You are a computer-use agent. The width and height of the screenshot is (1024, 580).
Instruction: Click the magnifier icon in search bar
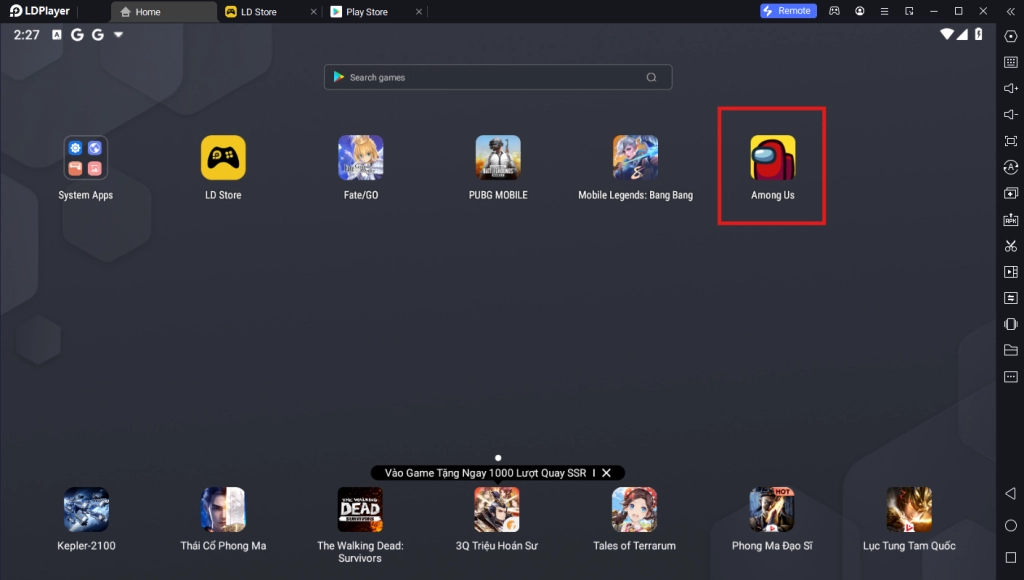pos(651,77)
